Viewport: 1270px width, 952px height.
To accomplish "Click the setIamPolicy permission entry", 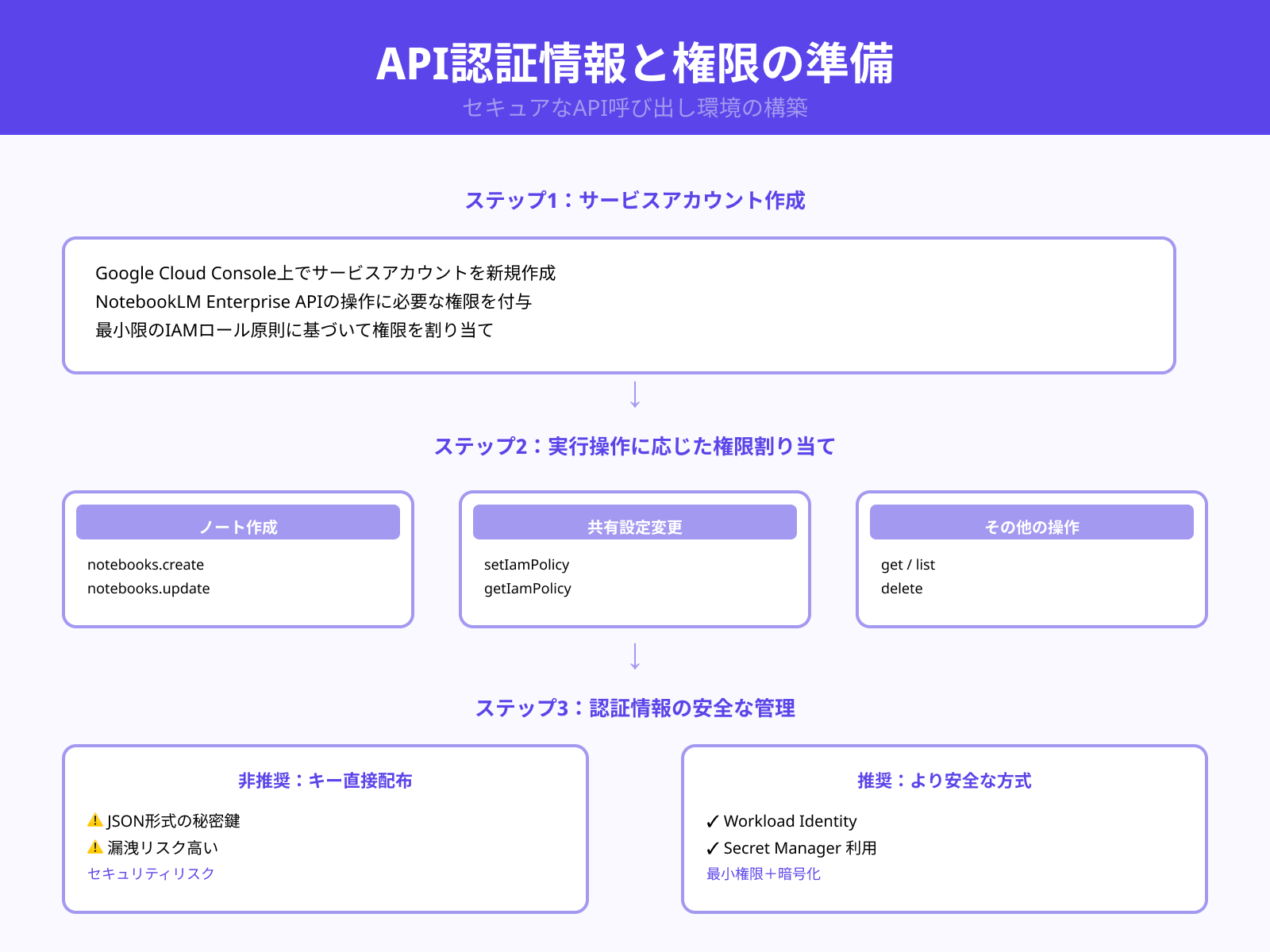I will click(x=527, y=564).
